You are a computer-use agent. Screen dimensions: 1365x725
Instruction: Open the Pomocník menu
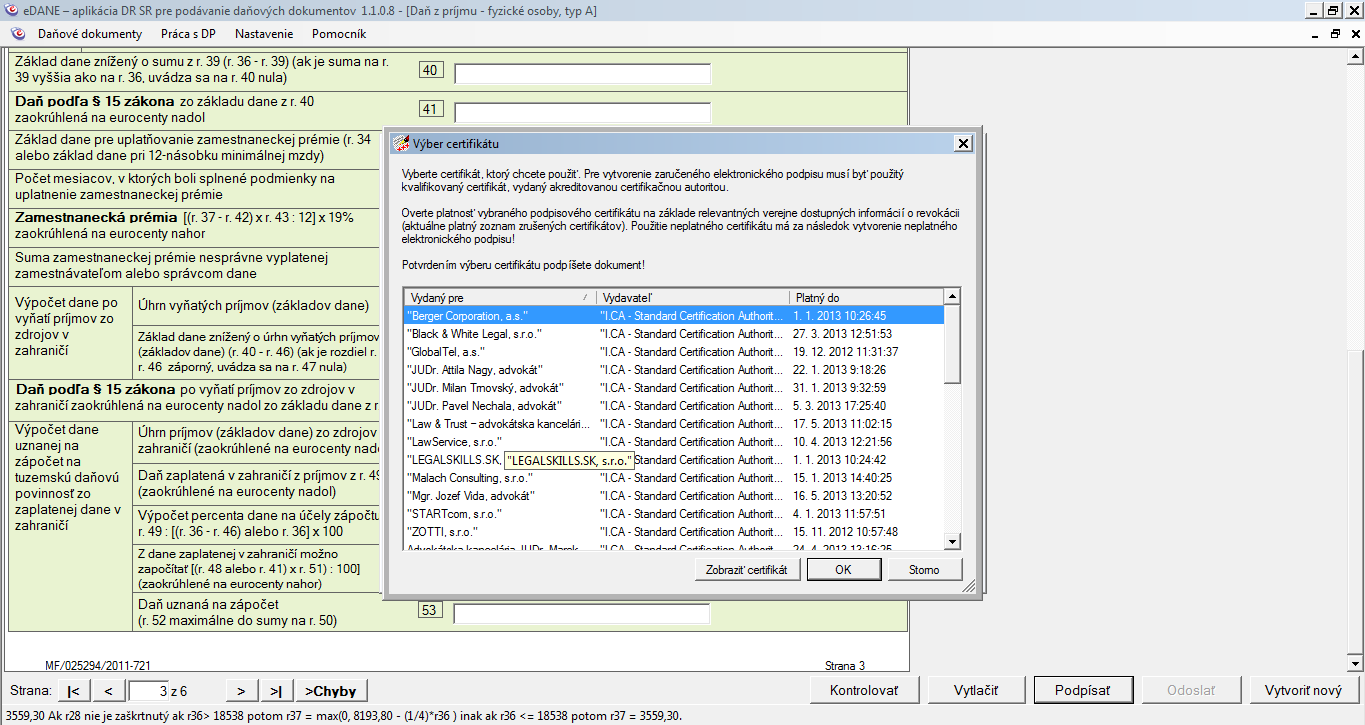[x=339, y=34]
